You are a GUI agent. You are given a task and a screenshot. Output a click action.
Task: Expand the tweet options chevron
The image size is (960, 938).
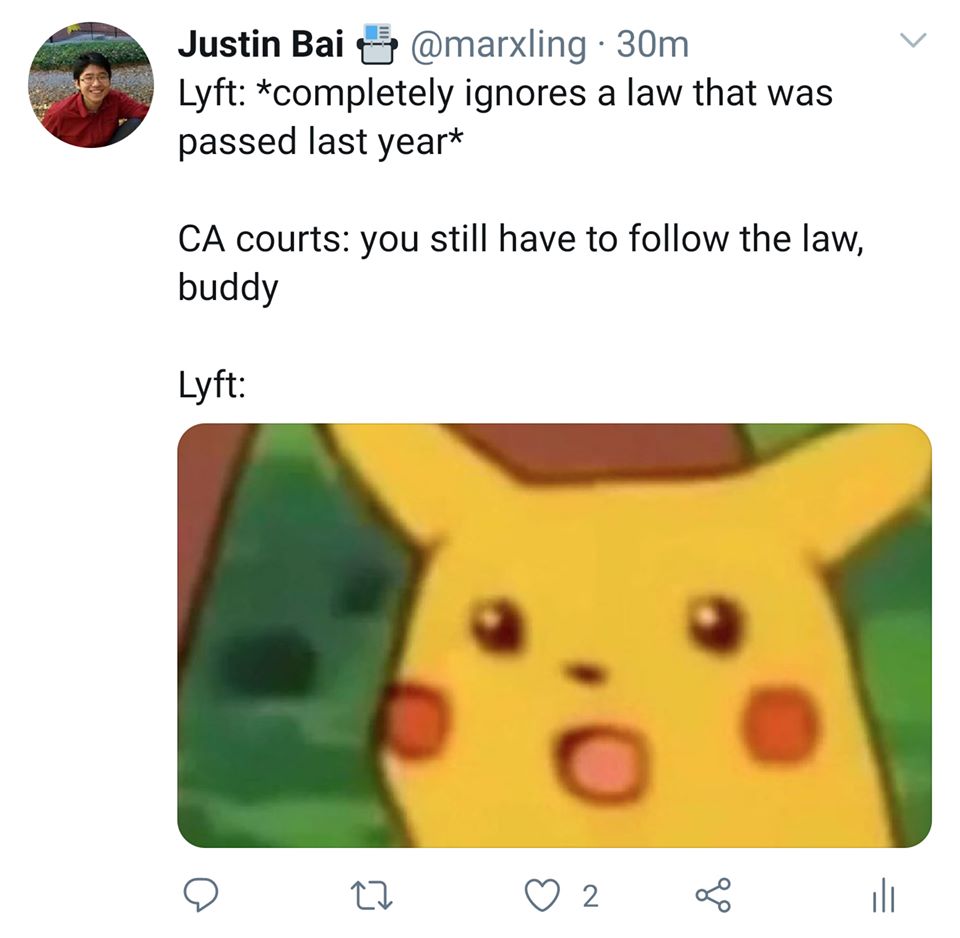[913, 40]
